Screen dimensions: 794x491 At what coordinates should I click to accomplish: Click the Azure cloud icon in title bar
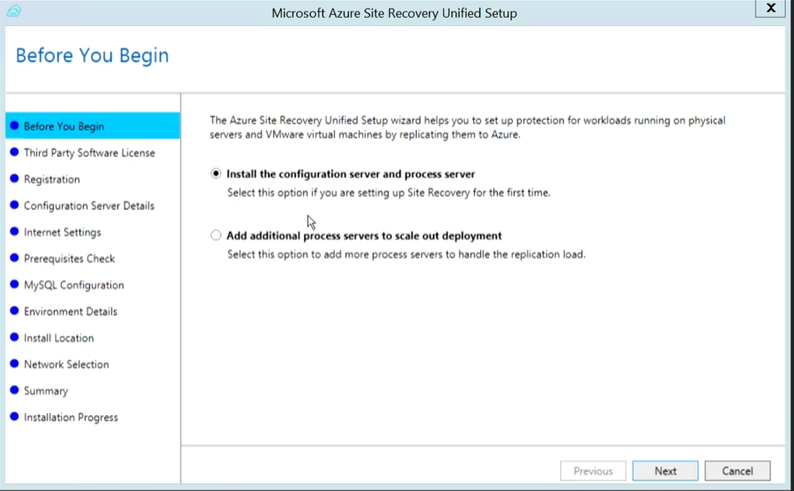tap(14, 11)
